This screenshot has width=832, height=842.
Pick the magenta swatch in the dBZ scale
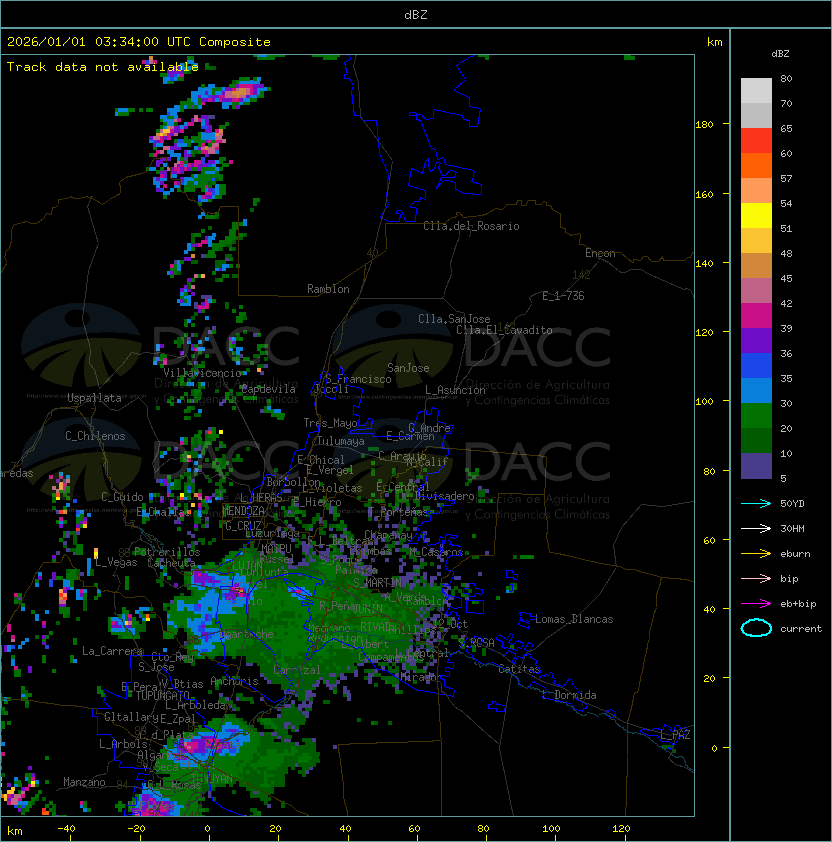pos(756,316)
